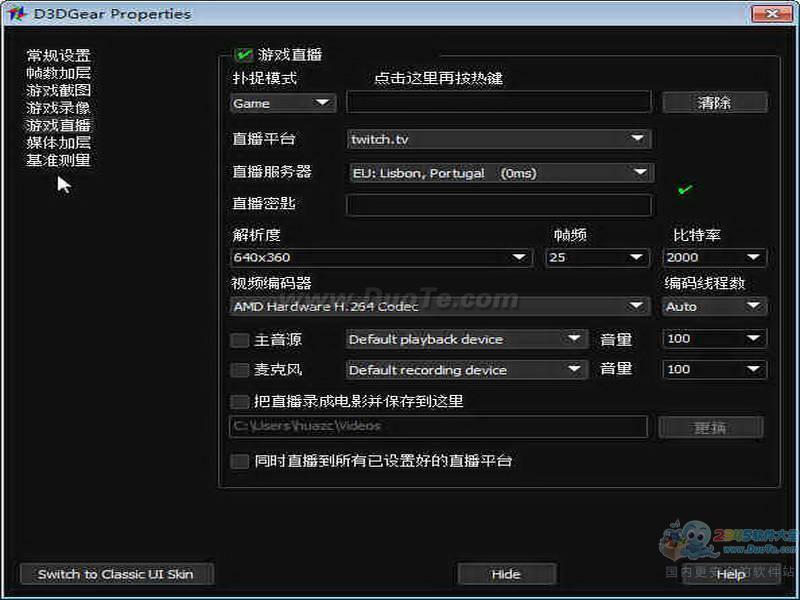Select 游戏直播 in the sidebar
Viewport: 800px width, 600px height.
point(58,125)
